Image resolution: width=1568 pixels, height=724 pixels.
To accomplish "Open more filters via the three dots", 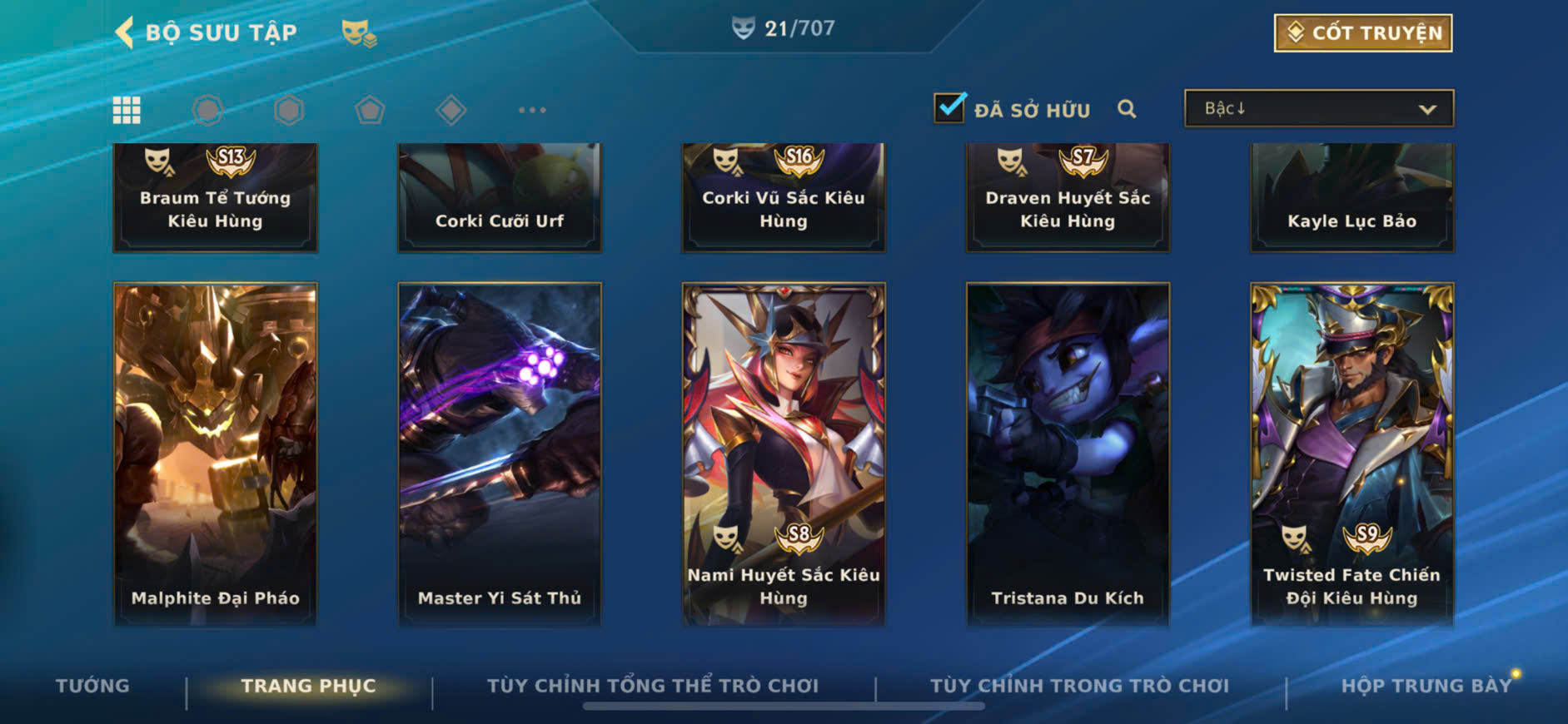I will tap(532, 110).
